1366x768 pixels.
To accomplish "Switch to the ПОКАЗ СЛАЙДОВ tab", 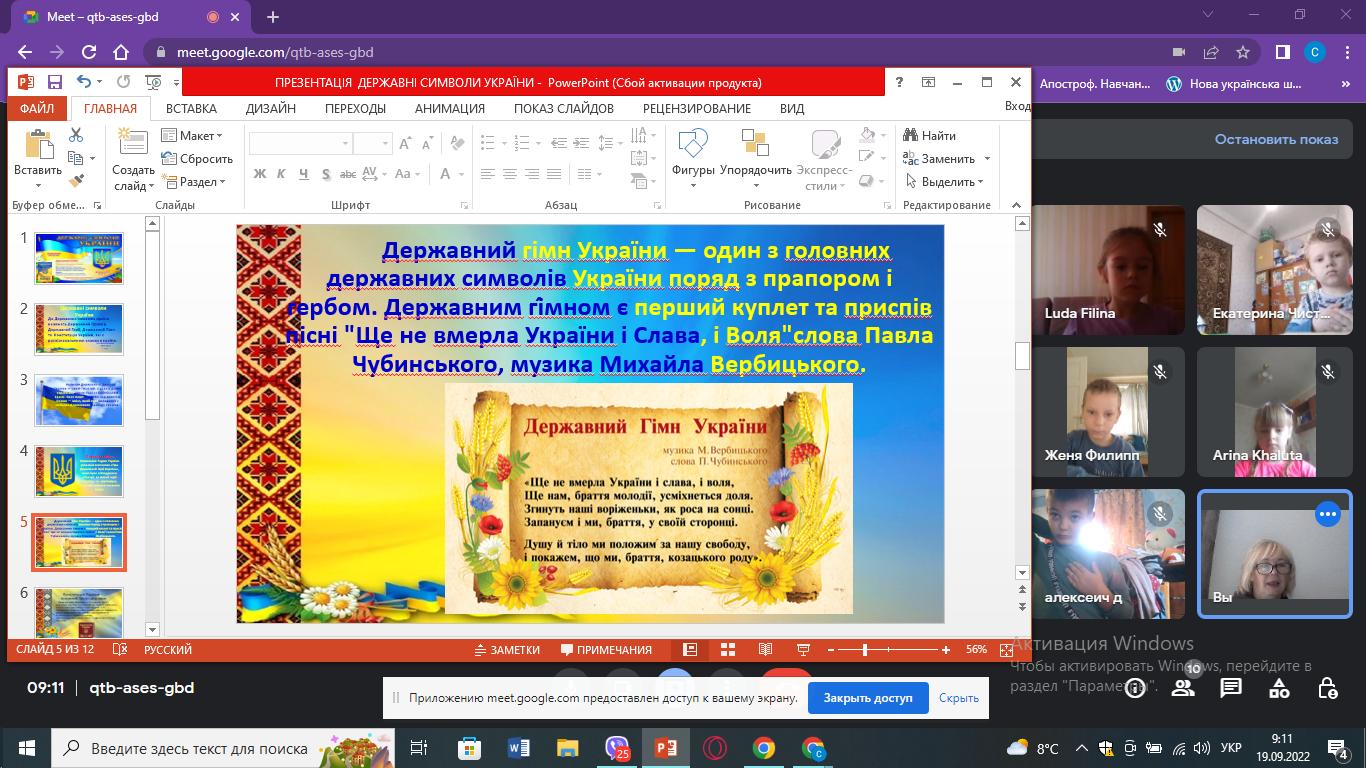I will pos(564,108).
